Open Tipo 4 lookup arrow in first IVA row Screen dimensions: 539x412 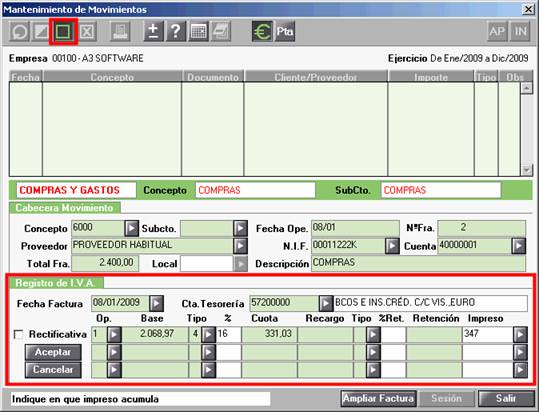(208, 334)
